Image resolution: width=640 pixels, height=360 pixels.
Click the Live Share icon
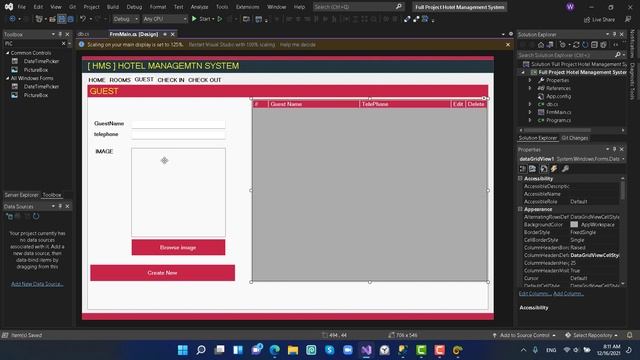[x=587, y=20]
